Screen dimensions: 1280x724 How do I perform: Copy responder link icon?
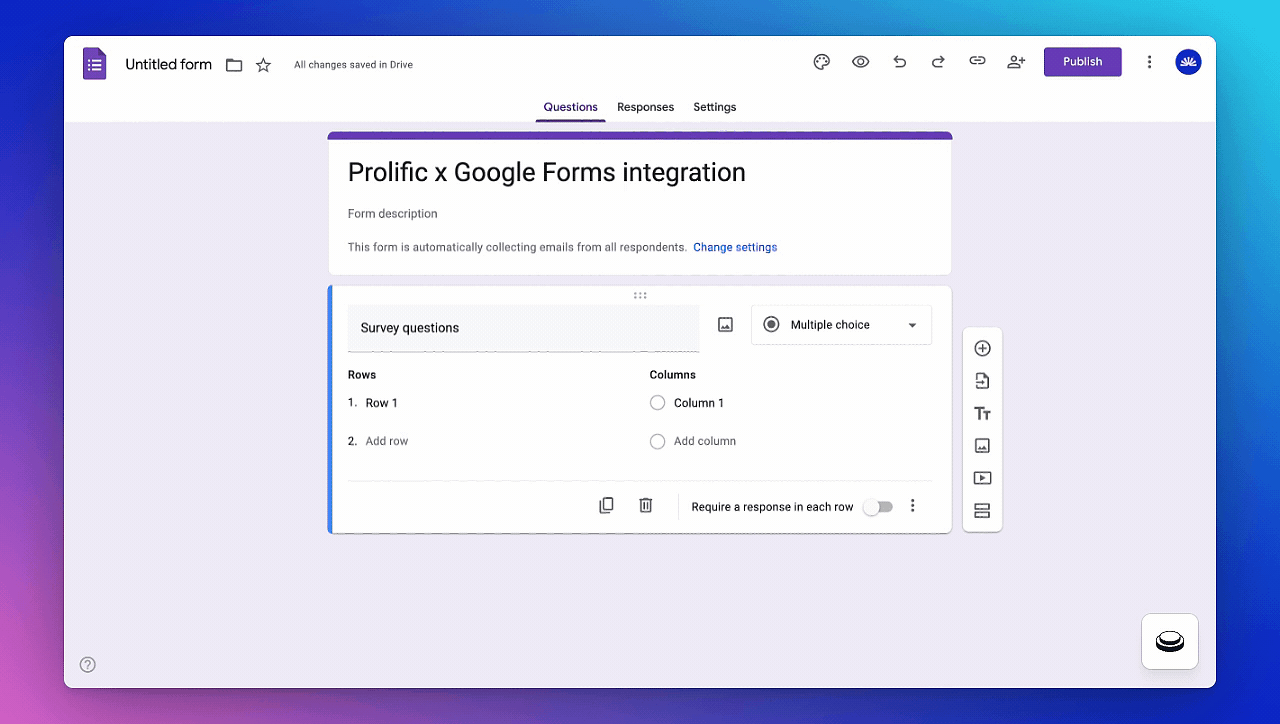[x=977, y=62]
